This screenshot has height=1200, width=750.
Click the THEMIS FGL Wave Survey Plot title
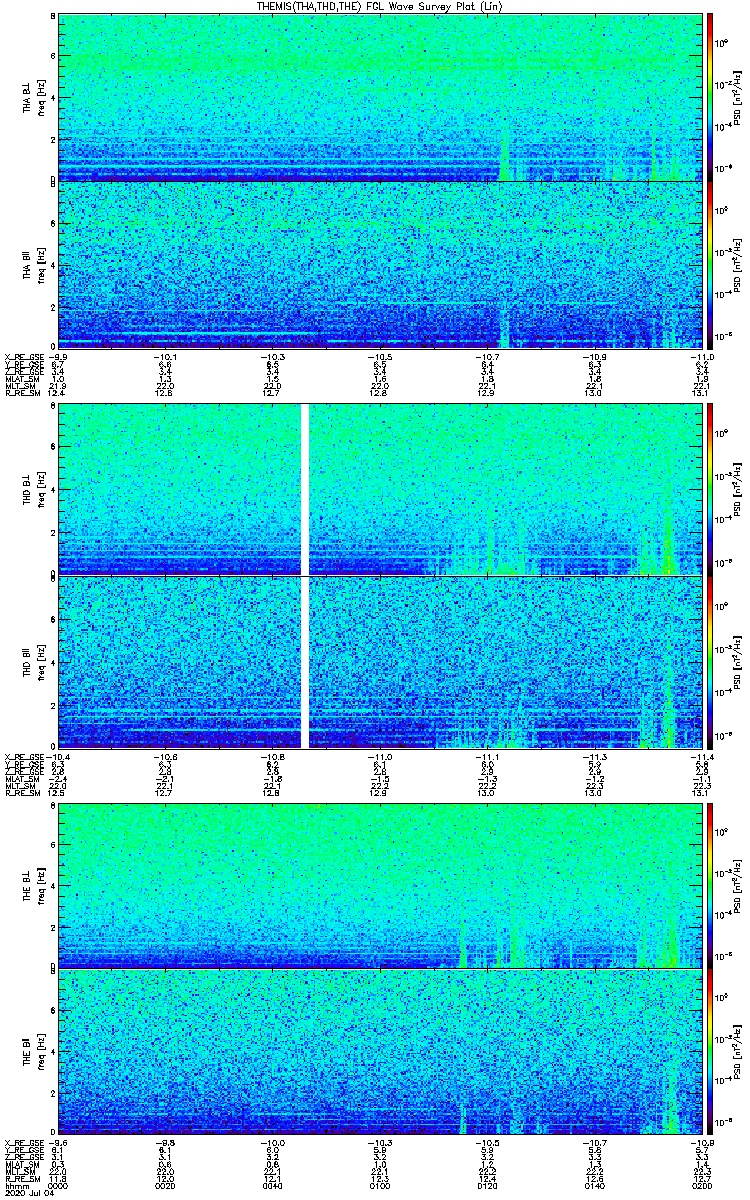[x=379, y=6]
